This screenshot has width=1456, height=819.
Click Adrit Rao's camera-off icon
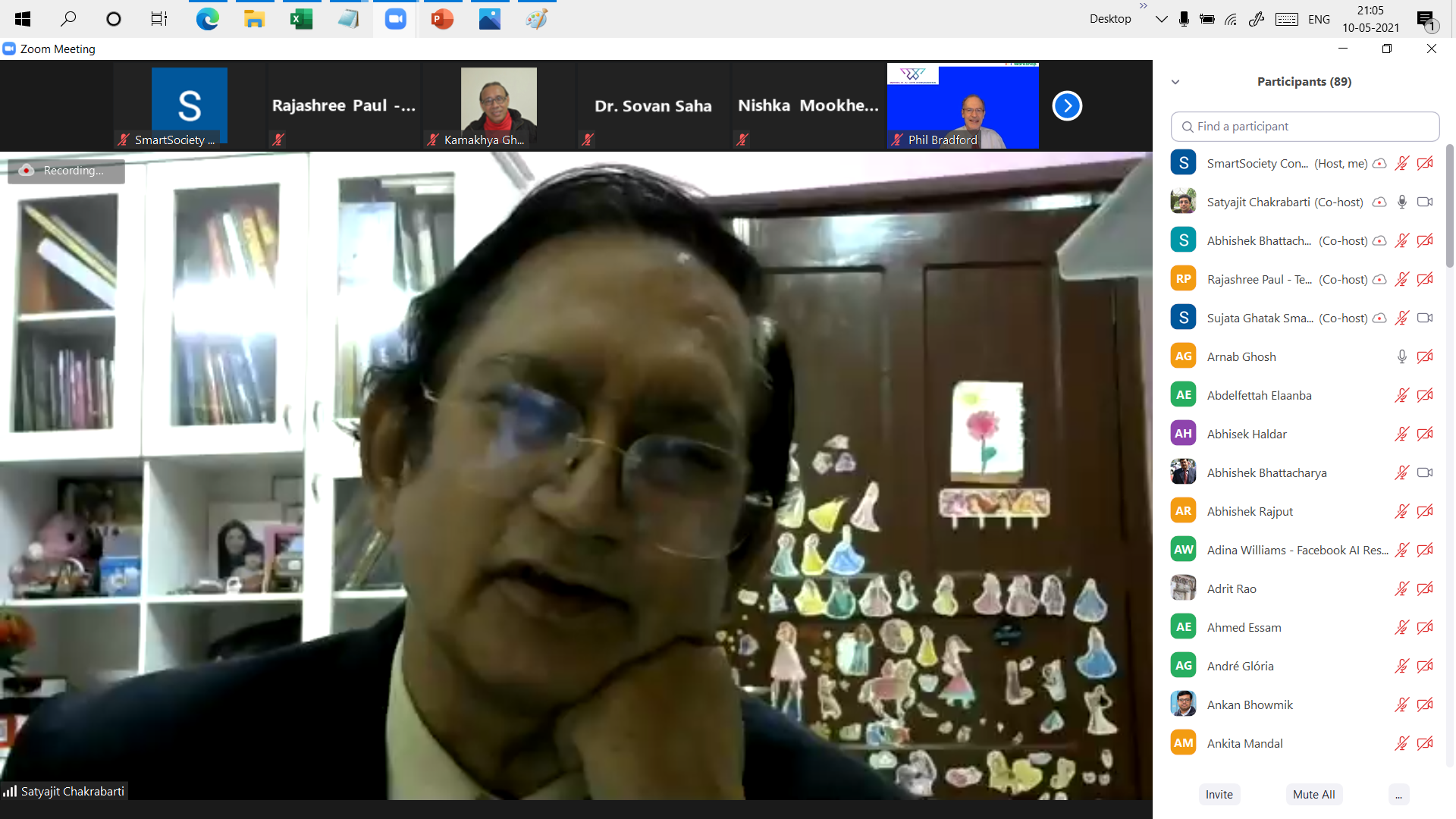1425,588
